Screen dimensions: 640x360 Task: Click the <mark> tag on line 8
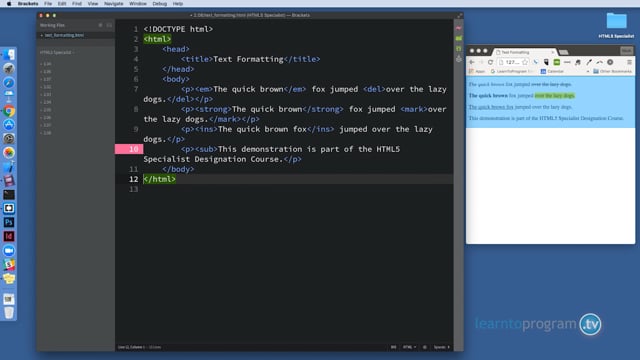tap(413, 109)
